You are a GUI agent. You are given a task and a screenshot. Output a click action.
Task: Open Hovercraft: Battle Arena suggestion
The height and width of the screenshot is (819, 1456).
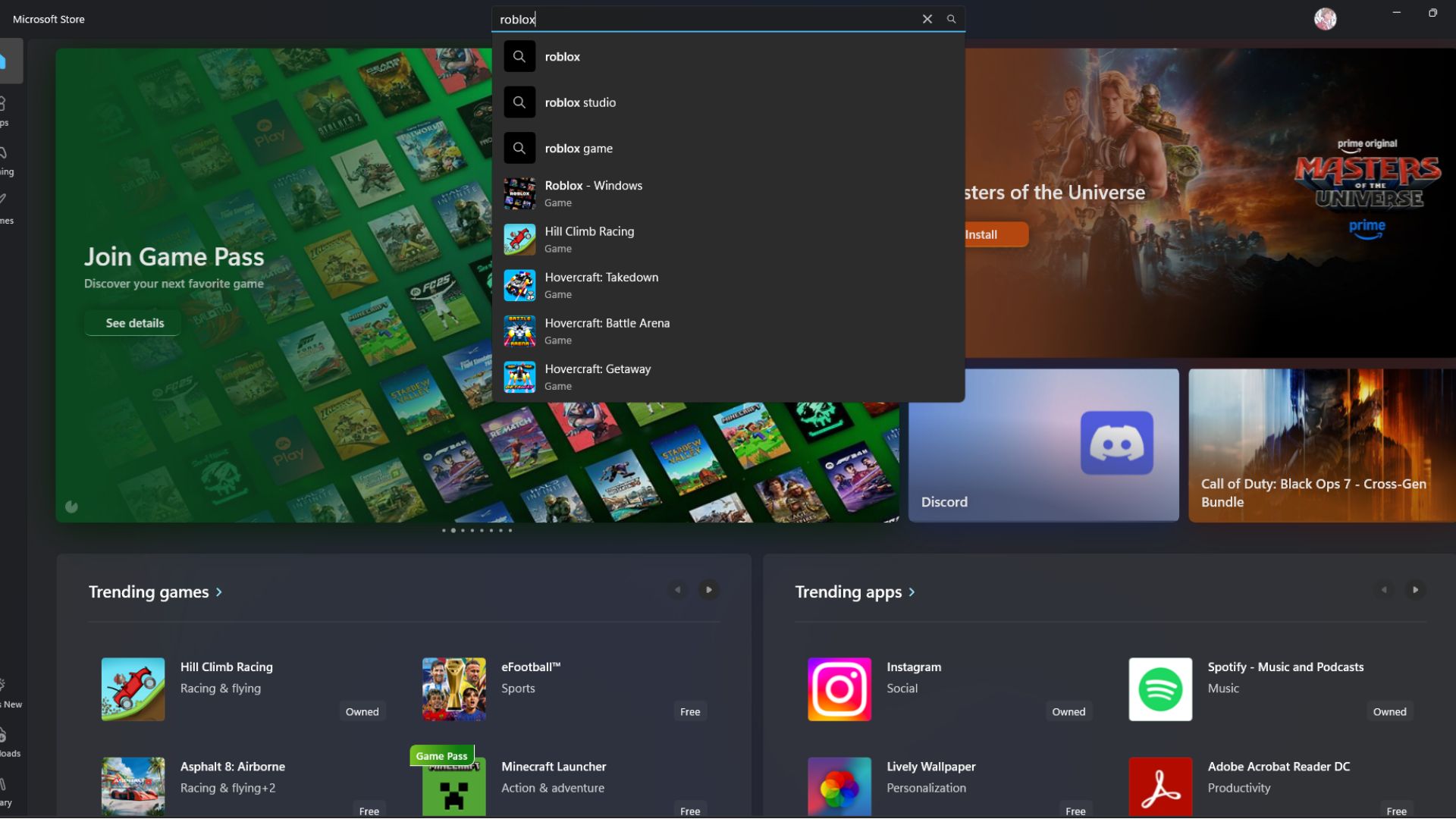click(728, 331)
